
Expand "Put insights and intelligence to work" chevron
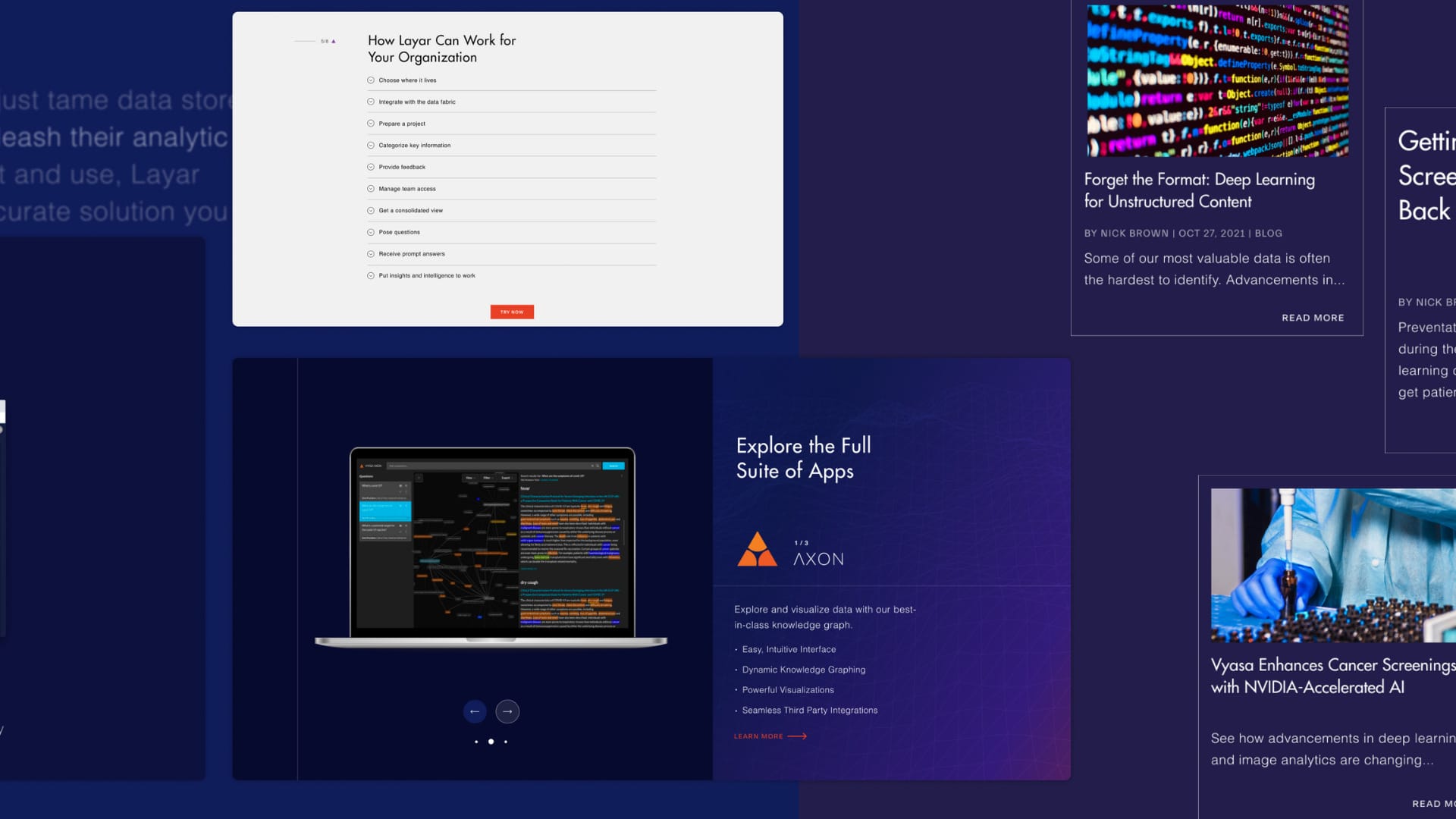(x=371, y=275)
